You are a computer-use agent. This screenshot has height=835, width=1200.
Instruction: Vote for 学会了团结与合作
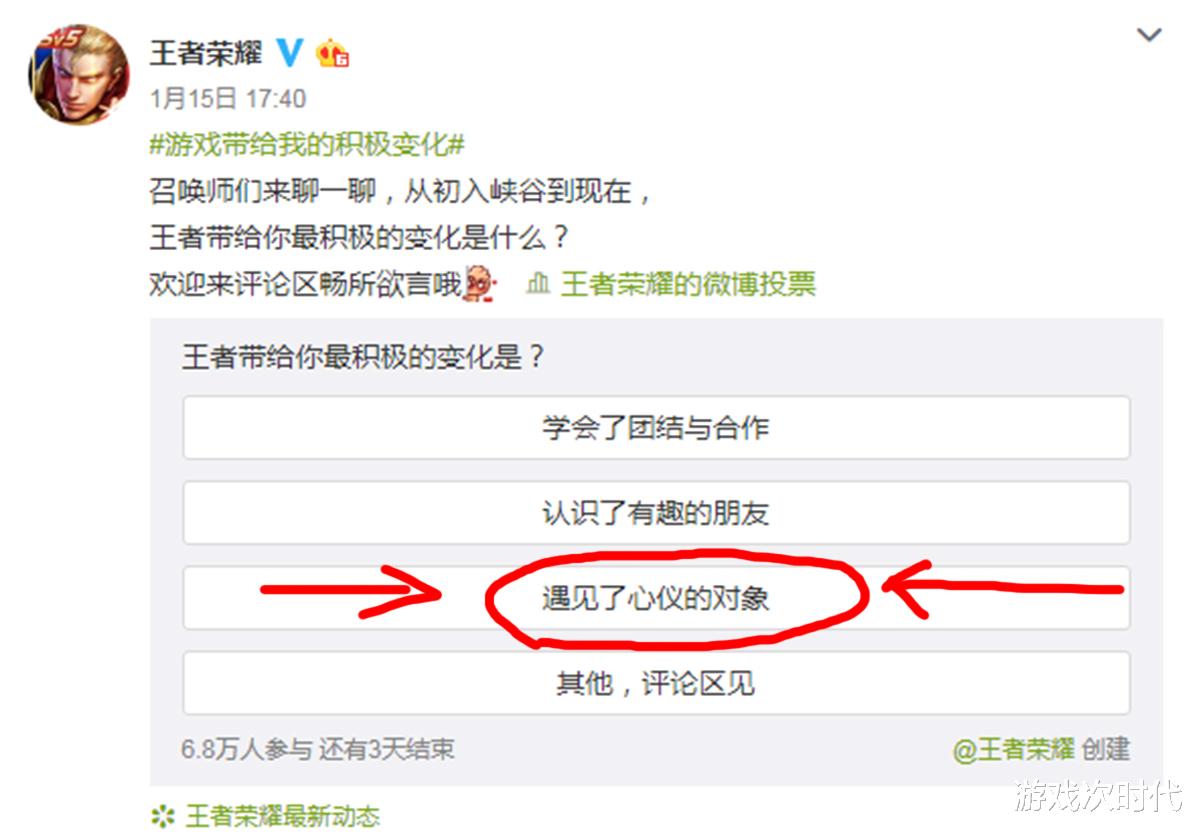click(x=656, y=428)
